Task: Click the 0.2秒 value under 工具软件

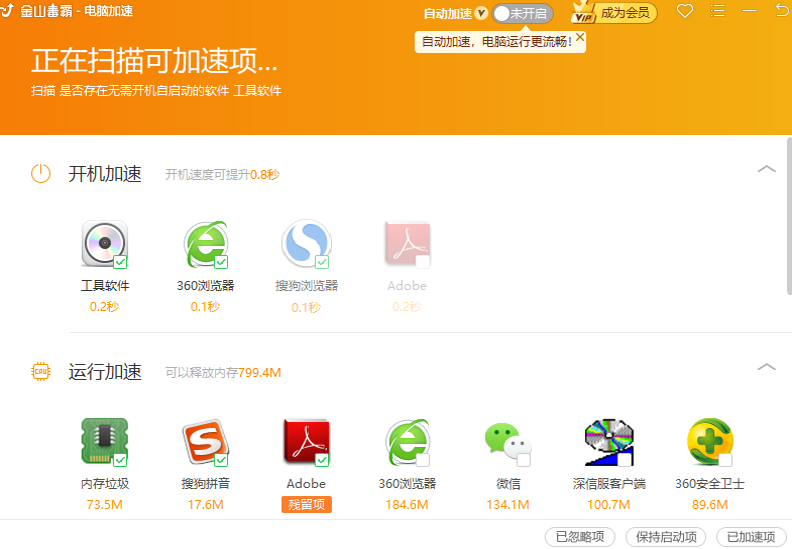Action: pos(105,307)
